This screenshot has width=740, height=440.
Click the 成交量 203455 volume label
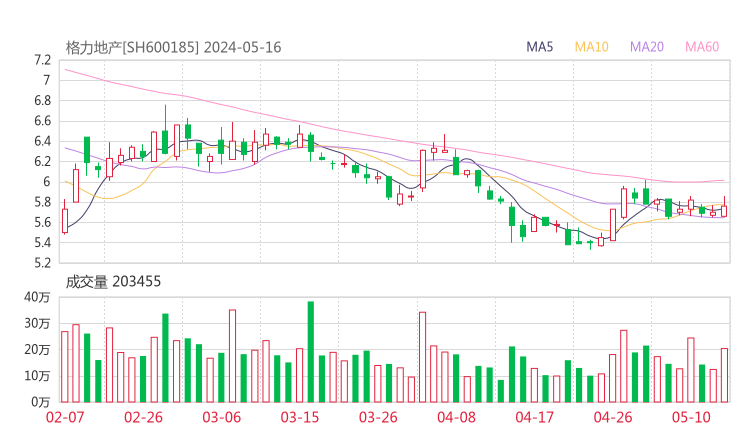click(x=113, y=282)
